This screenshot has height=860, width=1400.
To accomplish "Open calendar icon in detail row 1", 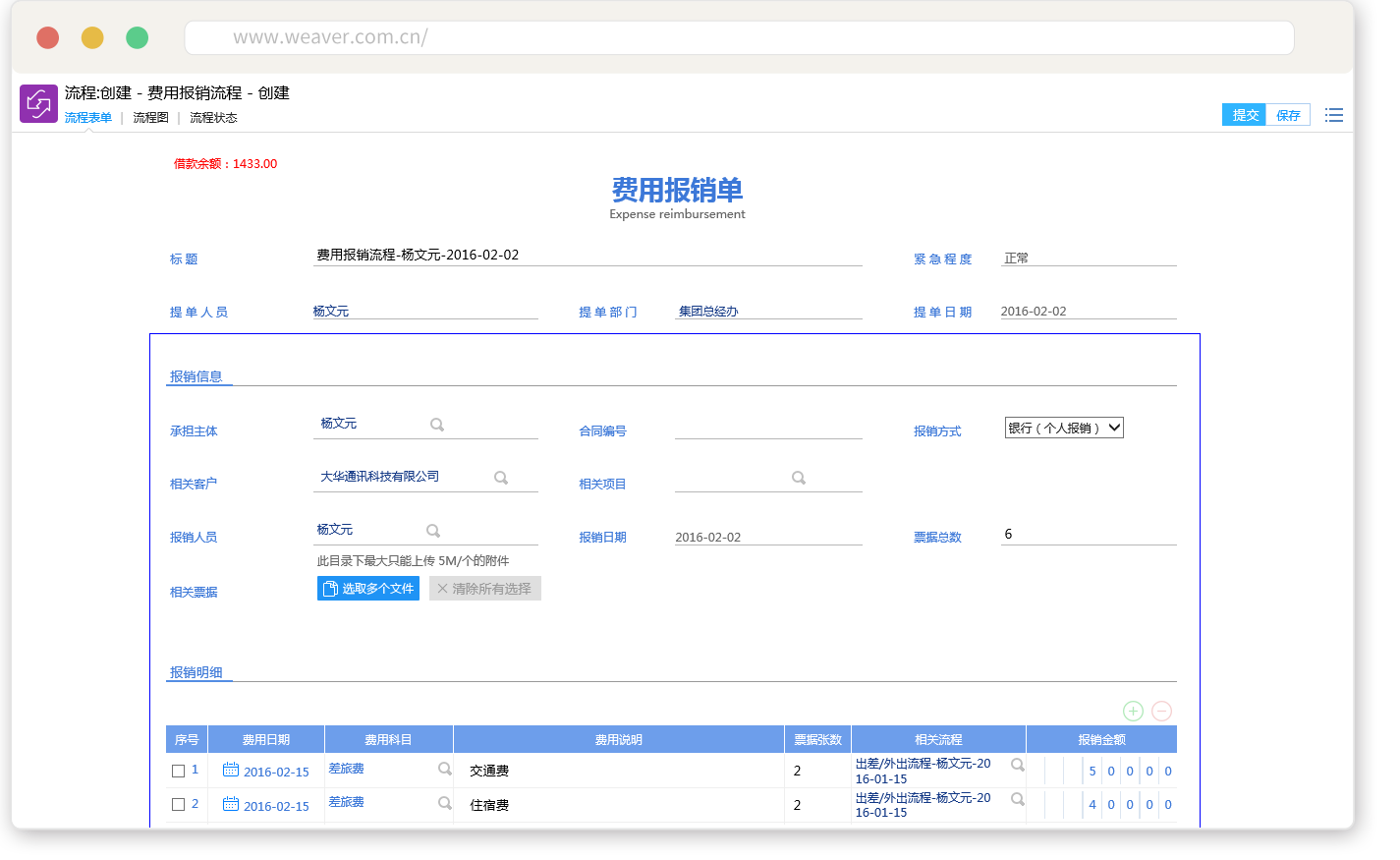I will coord(231,770).
